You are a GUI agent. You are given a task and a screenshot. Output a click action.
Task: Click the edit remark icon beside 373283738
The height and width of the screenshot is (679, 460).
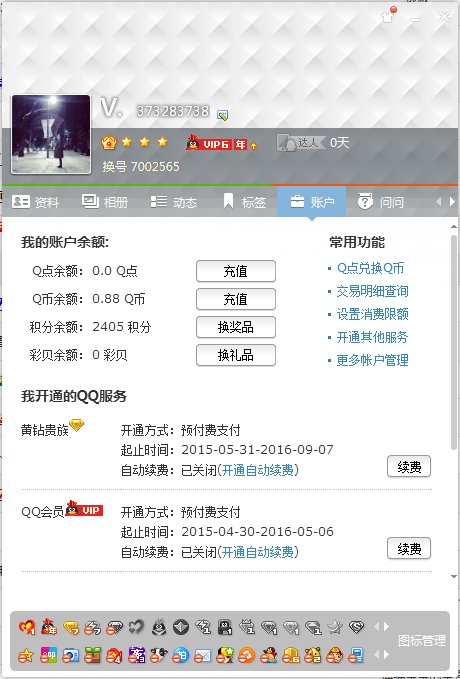click(x=223, y=115)
